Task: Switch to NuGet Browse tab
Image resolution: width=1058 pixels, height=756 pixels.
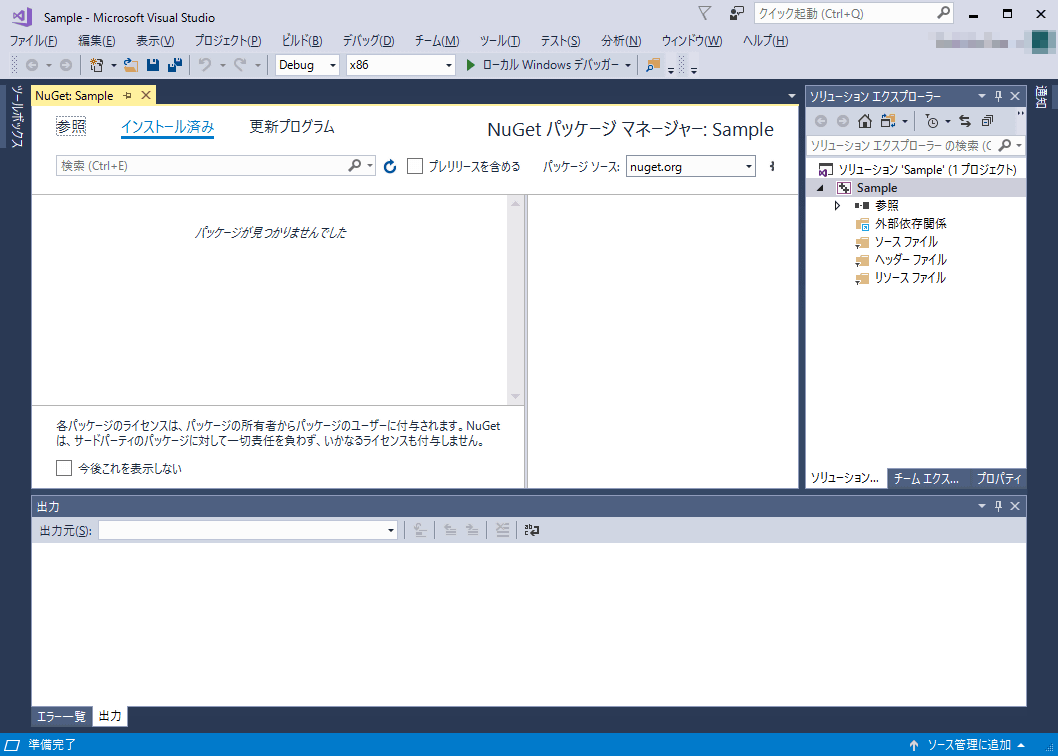Action: tap(71, 126)
